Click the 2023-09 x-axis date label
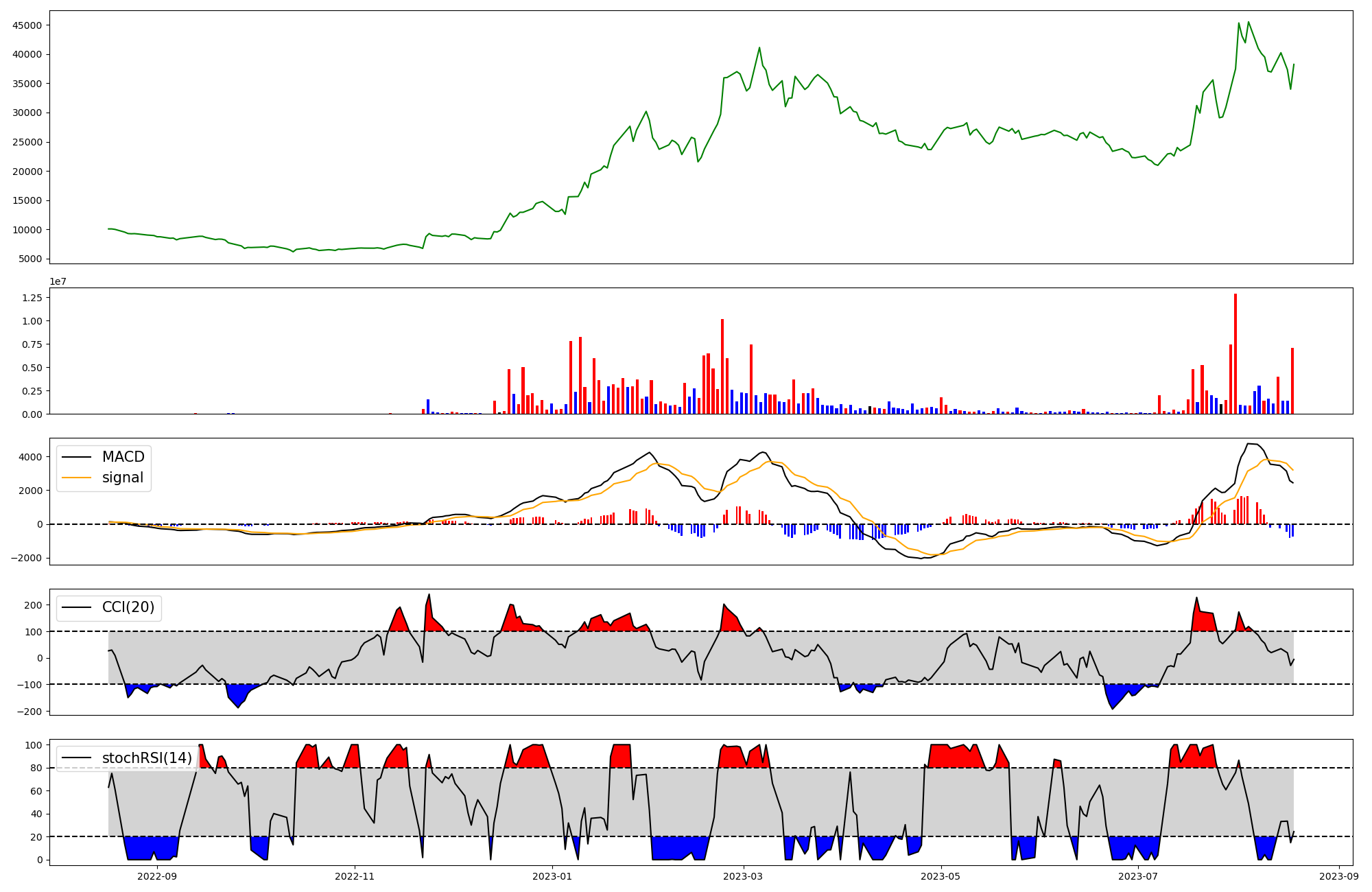1372x892 pixels. tap(1339, 876)
